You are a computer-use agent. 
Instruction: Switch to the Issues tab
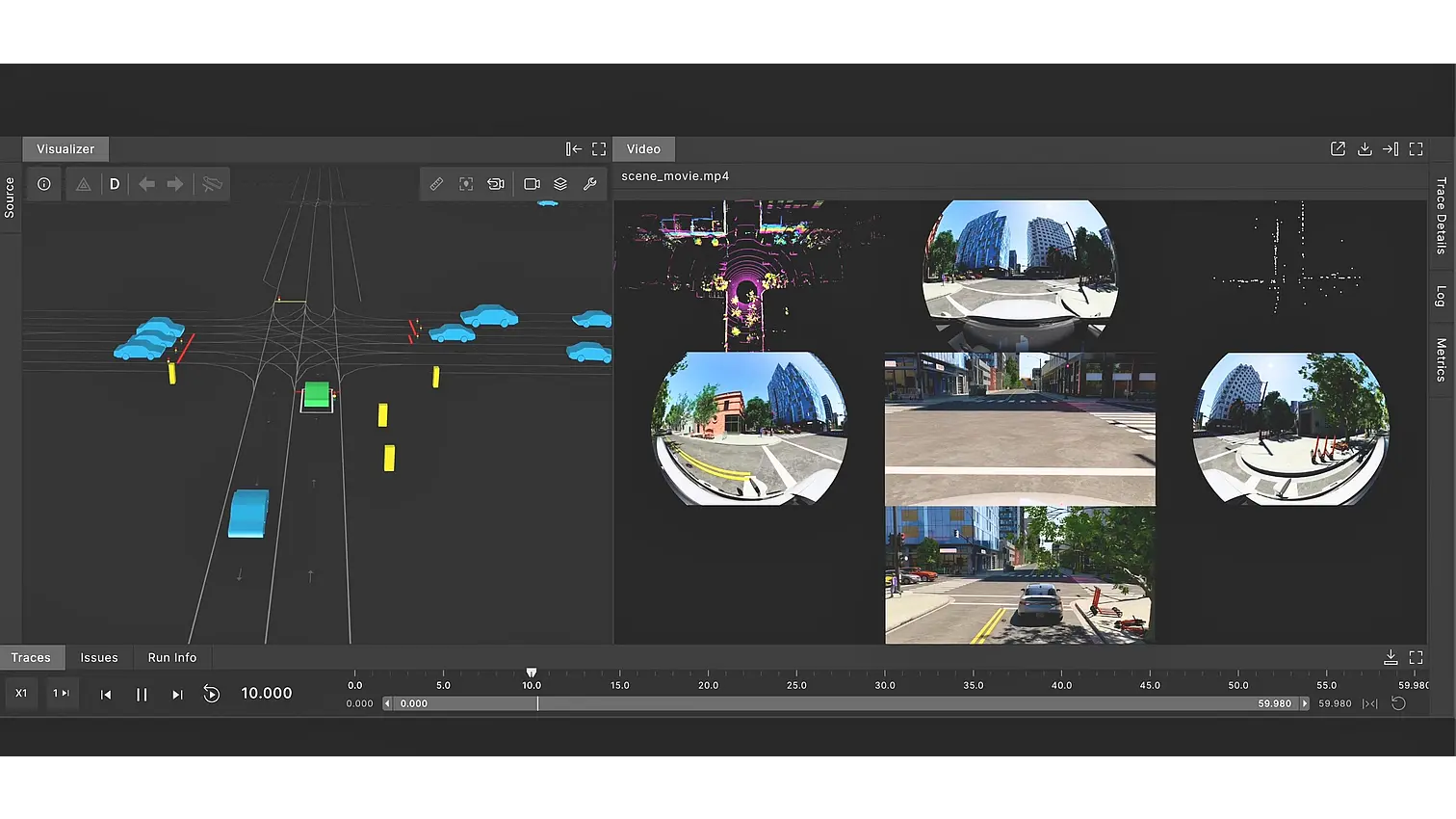[99, 658]
